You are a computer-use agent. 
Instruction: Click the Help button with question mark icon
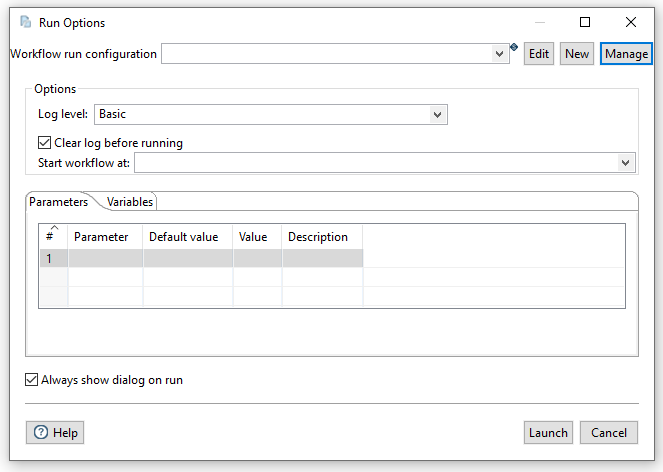coord(55,432)
